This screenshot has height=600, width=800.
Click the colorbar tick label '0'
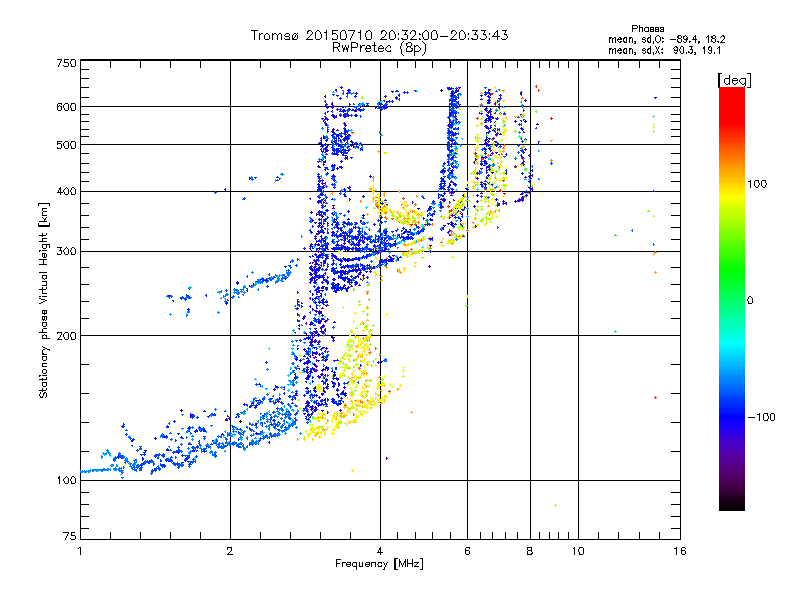(x=750, y=300)
